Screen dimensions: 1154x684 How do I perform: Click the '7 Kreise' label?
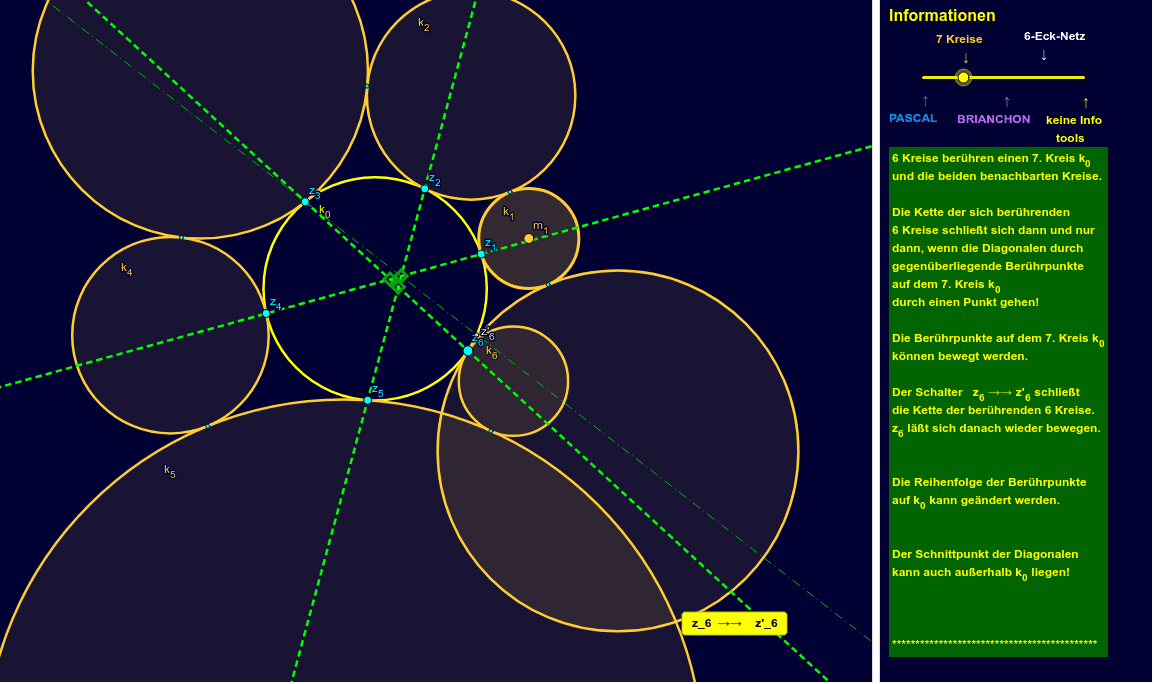[x=959, y=39]
